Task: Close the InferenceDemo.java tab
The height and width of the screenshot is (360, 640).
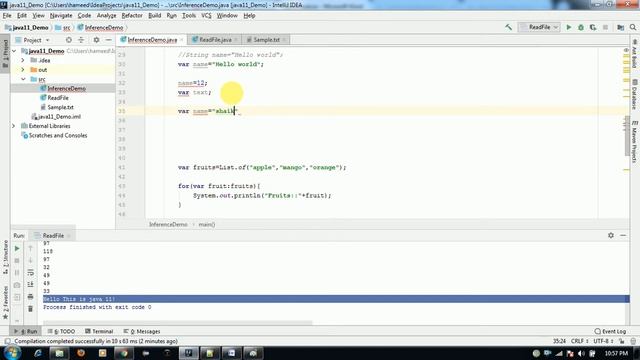Action: click(182, 40)
